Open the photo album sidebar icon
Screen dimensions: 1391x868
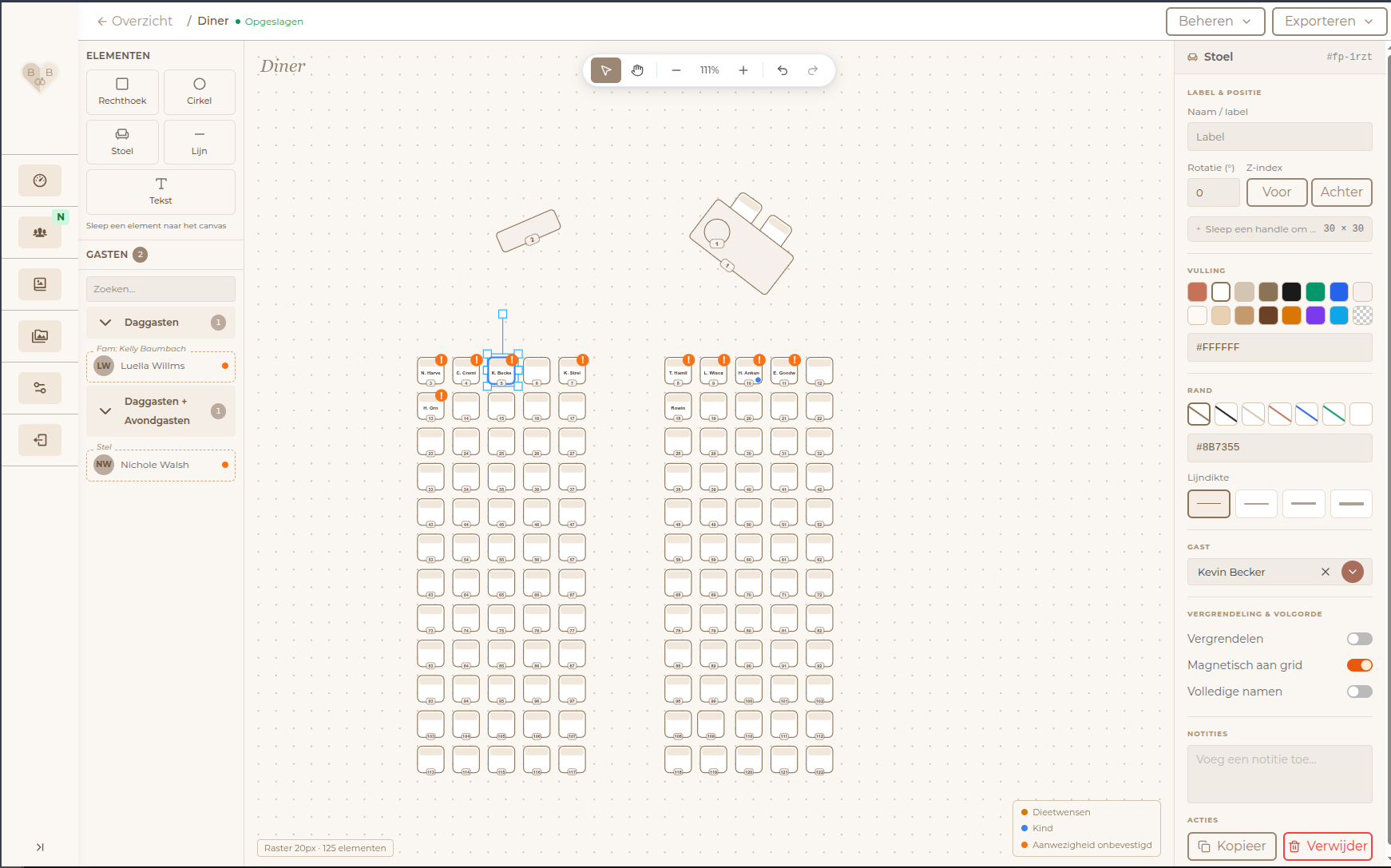(x=40, y=284)
